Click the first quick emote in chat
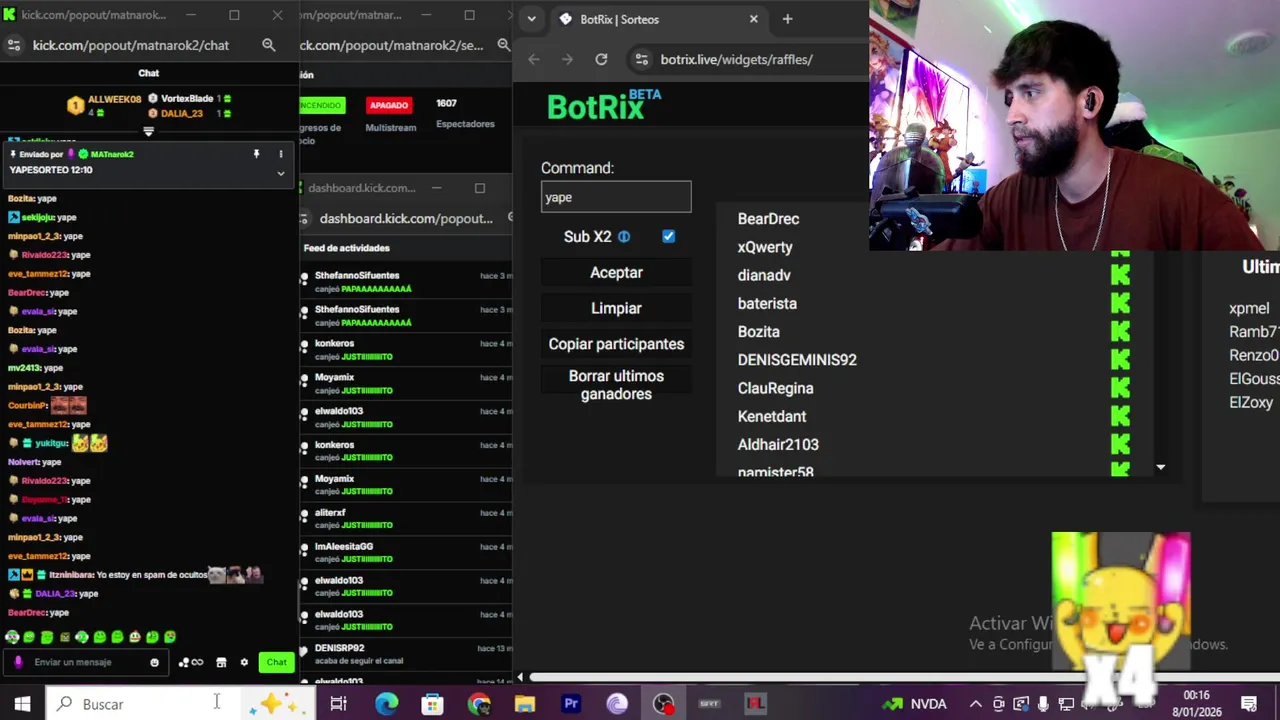The width and height of the screenshot is (1280, 720). tap(12, 637)
